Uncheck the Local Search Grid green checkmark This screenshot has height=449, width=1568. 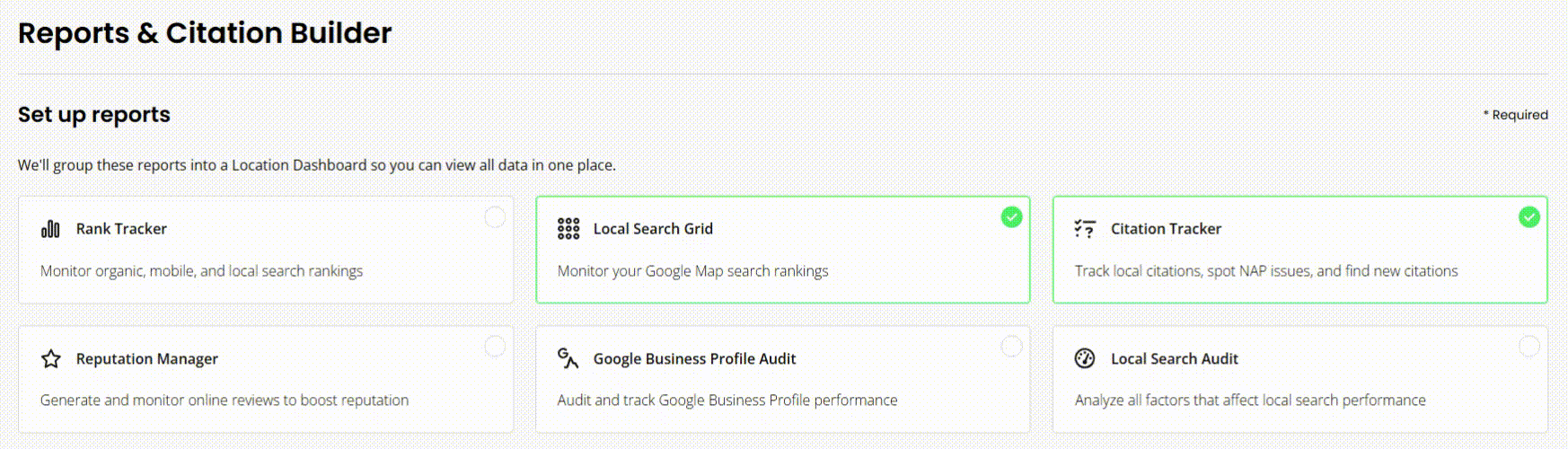pyautogui.click(x=1012, y=217)
